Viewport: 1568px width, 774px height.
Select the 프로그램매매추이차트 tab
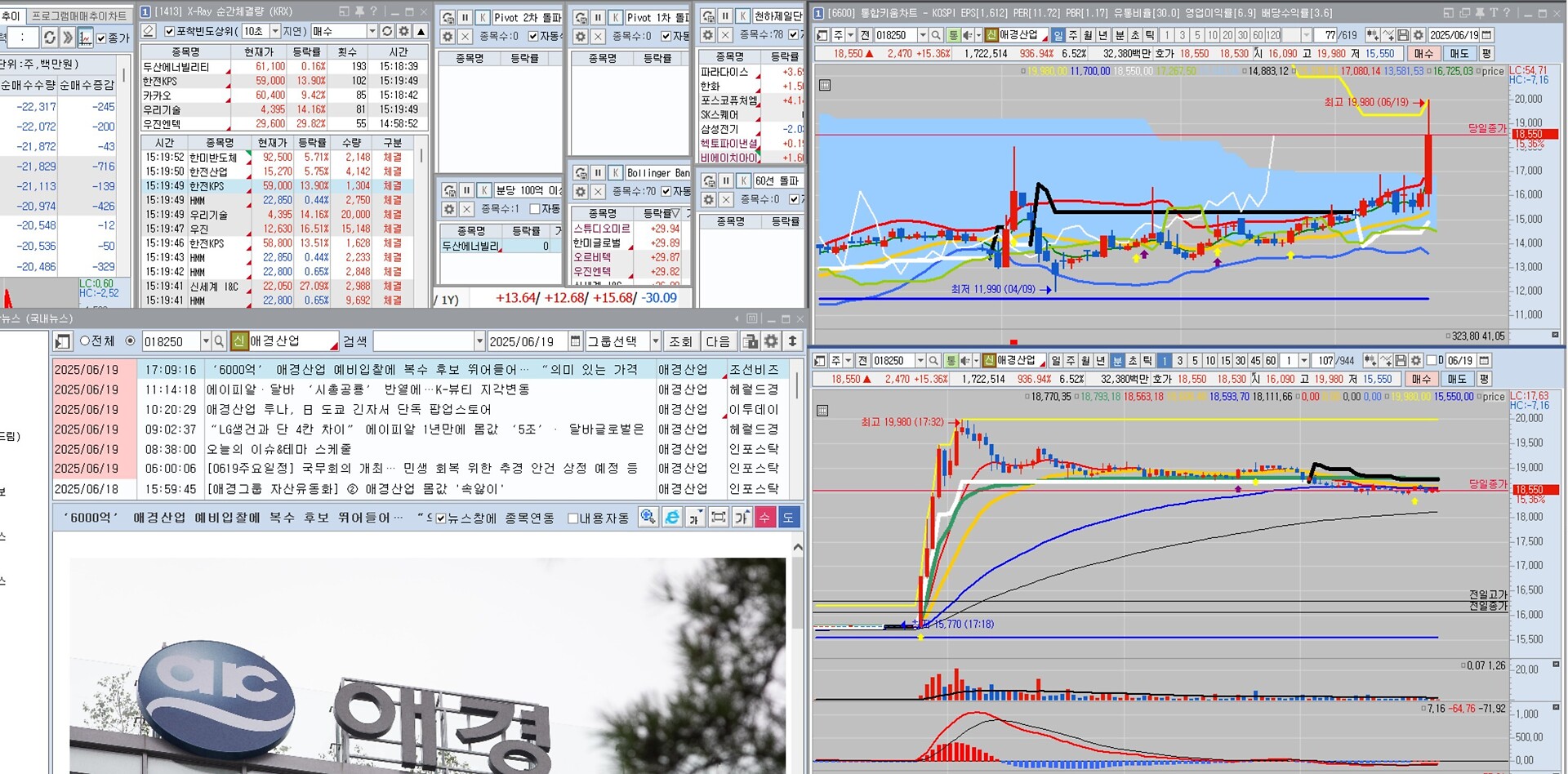[x=78, y=16]
